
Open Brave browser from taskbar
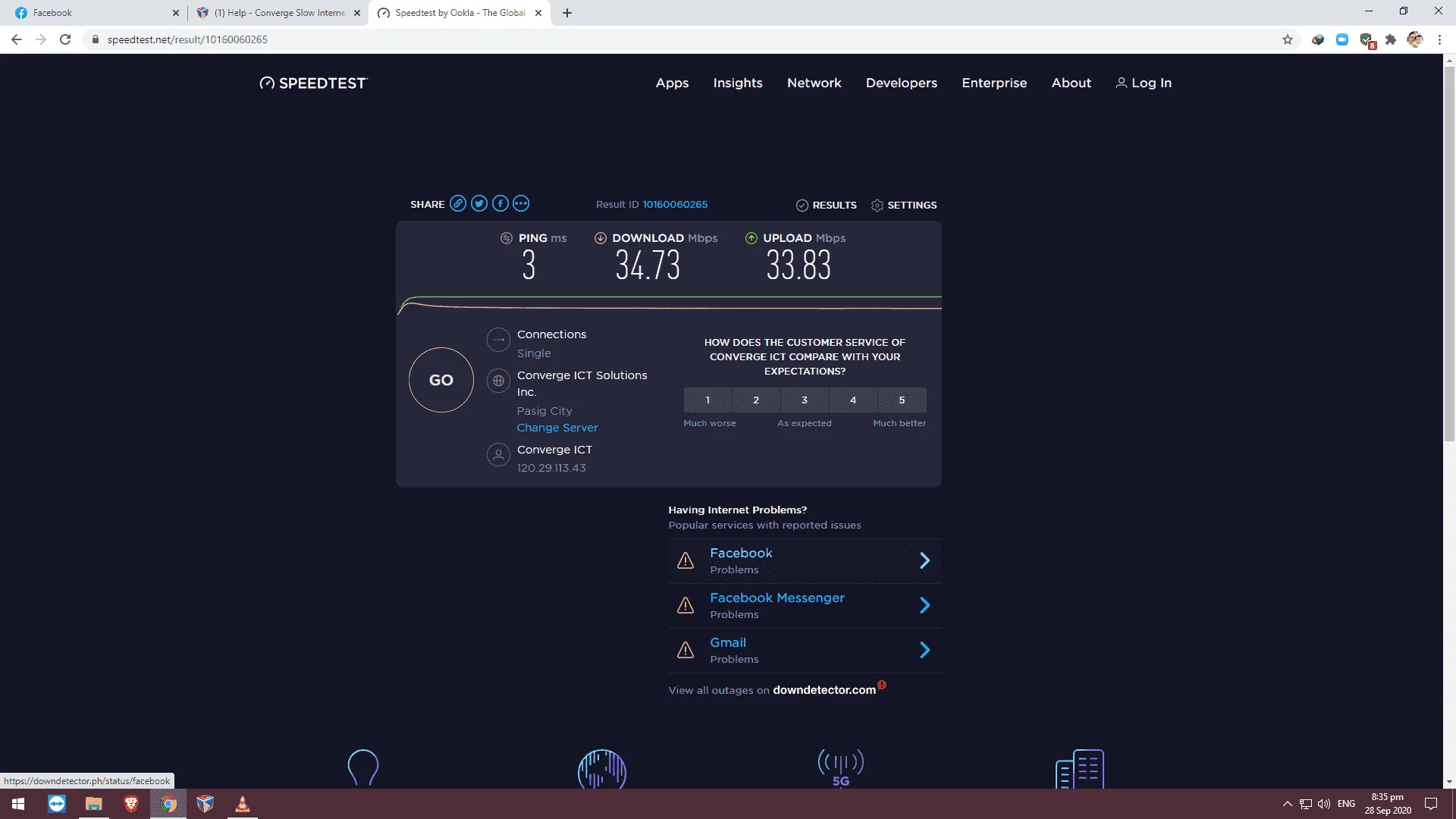(x=131, y=804)
